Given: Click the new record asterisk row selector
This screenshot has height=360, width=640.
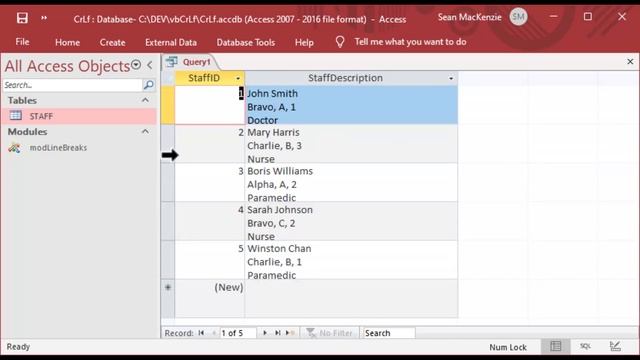Looking at the screenshot, I should [x=168, y=299].
